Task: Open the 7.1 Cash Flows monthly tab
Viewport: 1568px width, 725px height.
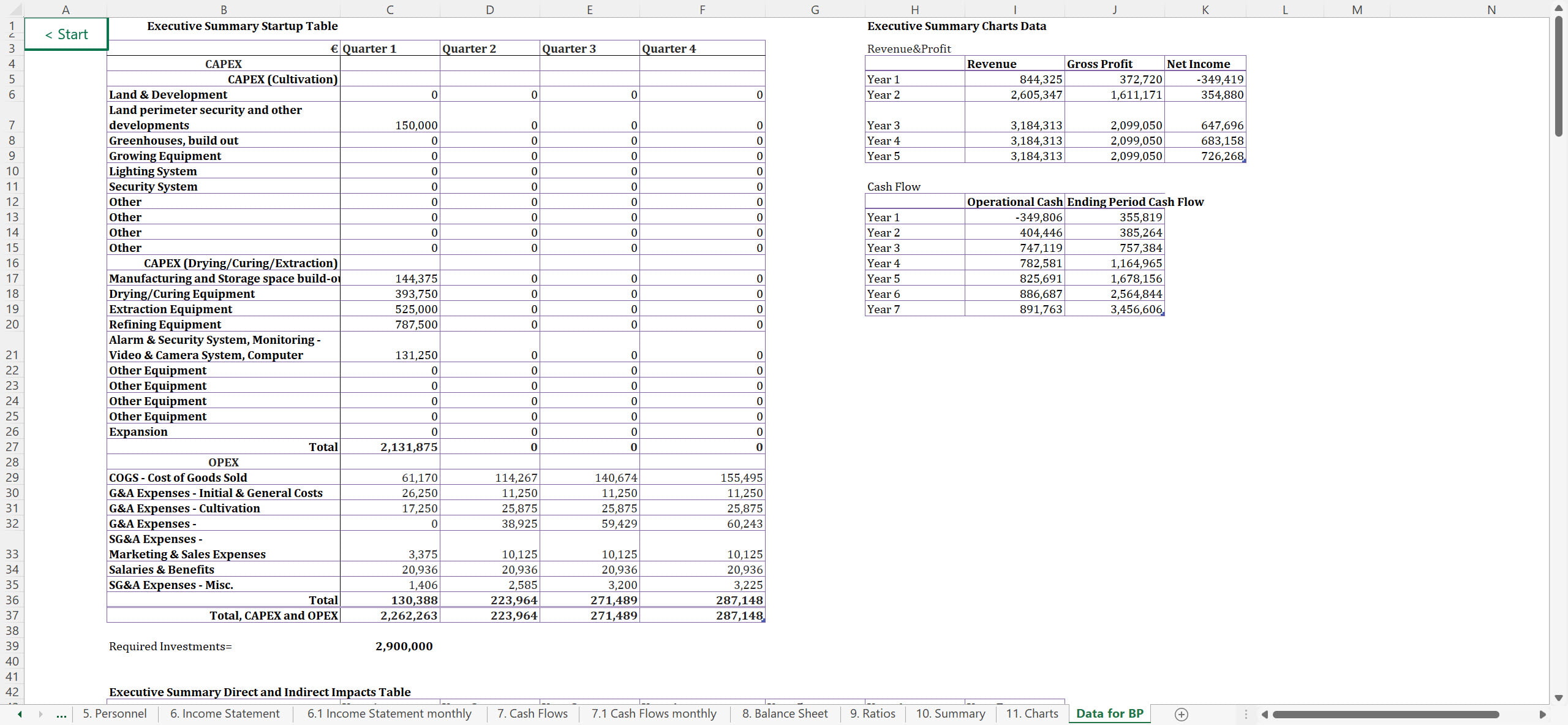Action: [654, 713]
